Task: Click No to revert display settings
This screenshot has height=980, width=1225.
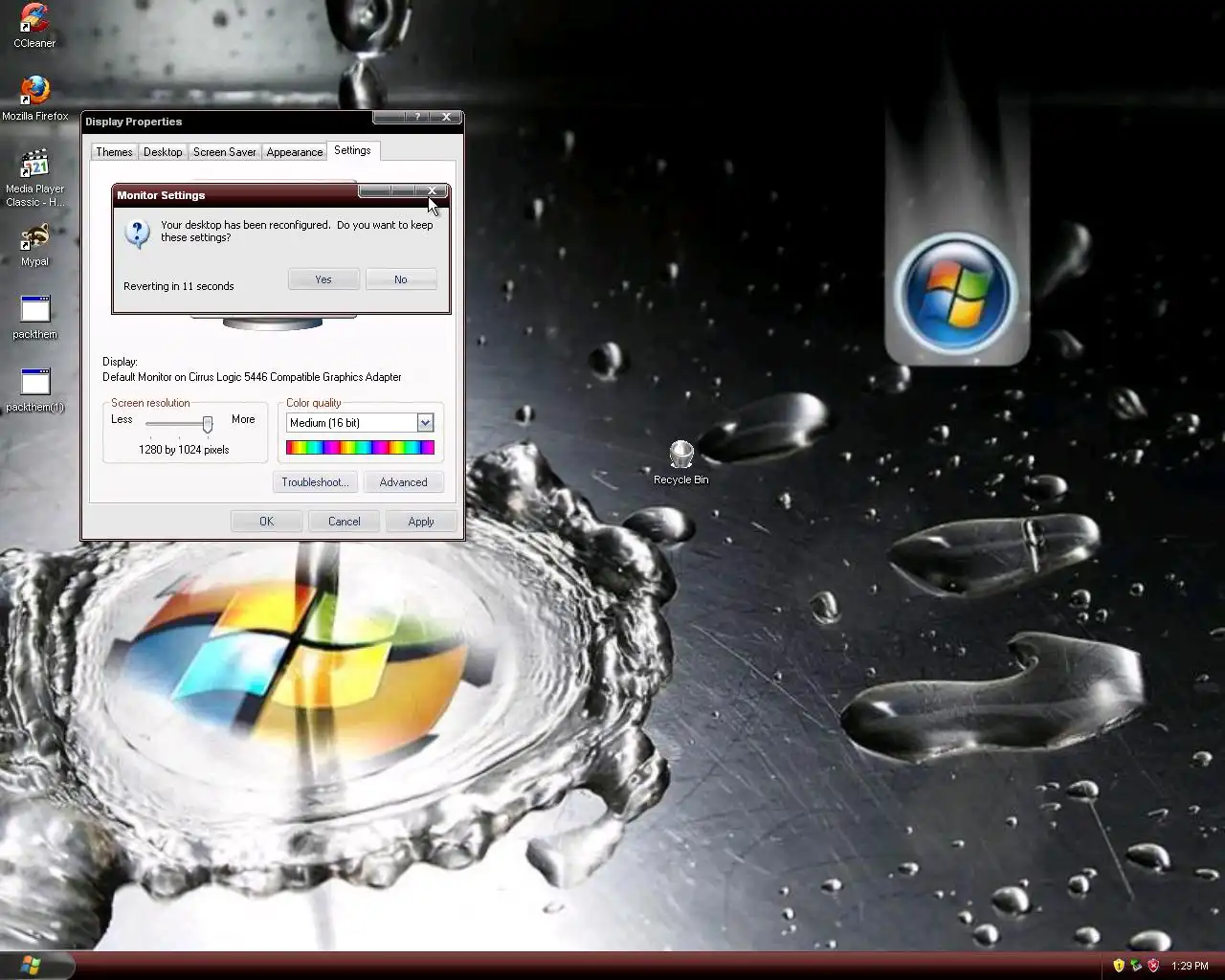Action: pos(401,279)
